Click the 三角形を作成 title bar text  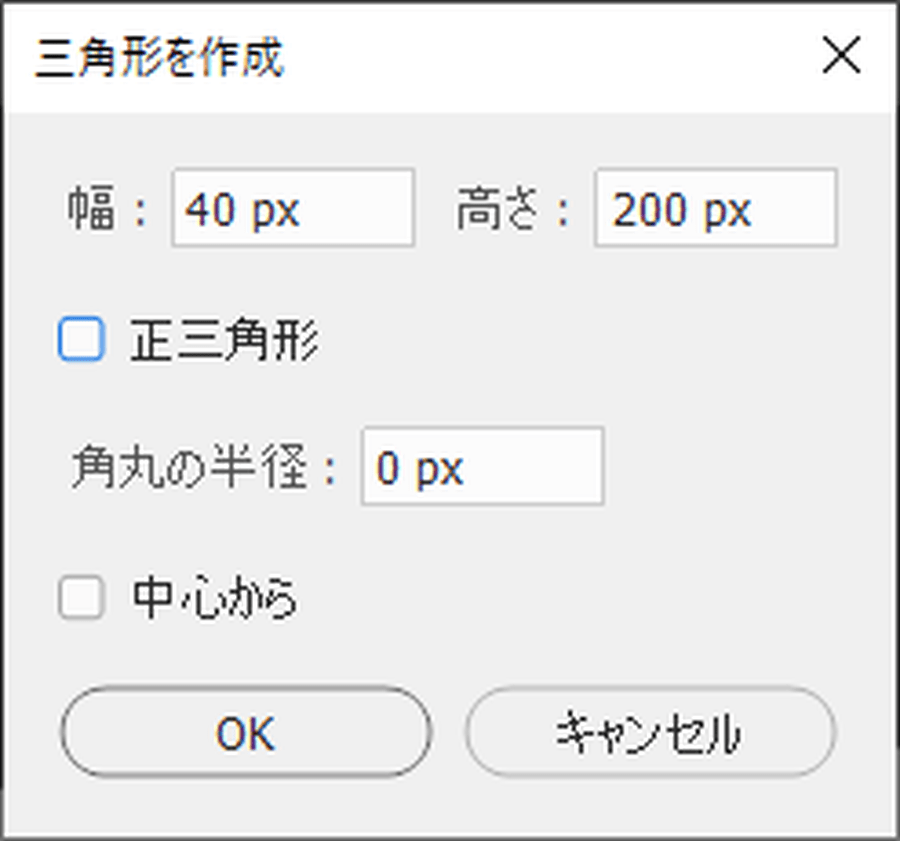pos(160,58)
